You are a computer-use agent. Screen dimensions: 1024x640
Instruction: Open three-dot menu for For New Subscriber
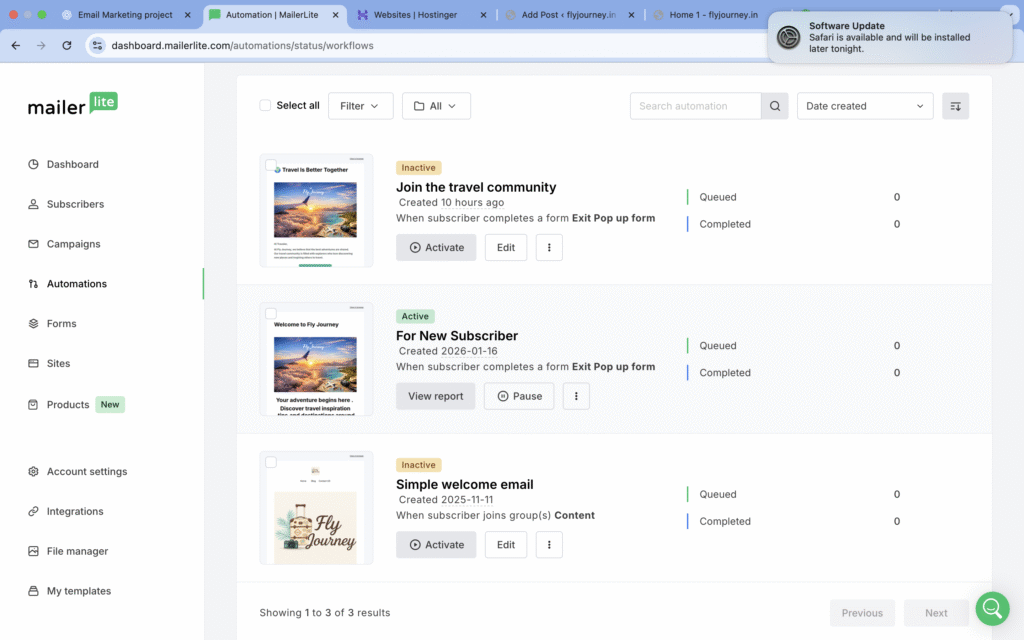[576, 396]
